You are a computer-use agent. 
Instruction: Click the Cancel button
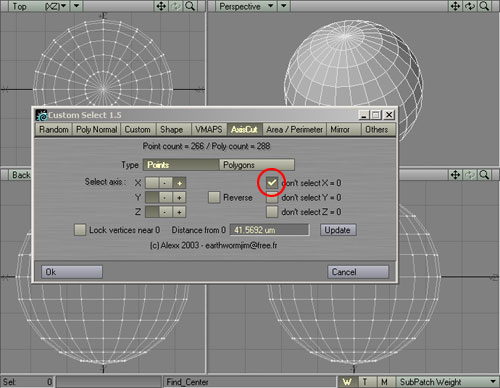358,272
